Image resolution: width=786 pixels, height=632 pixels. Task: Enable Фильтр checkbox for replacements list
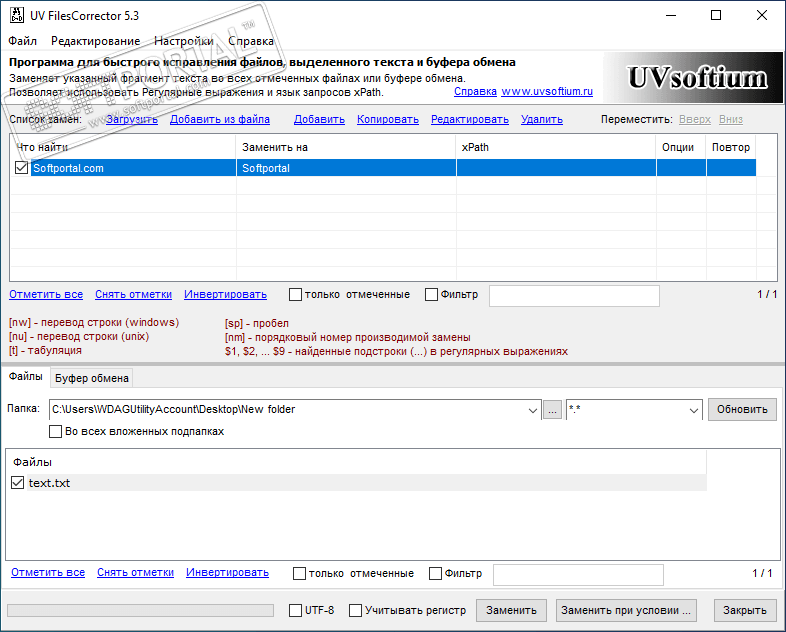(x=431, y=295)
